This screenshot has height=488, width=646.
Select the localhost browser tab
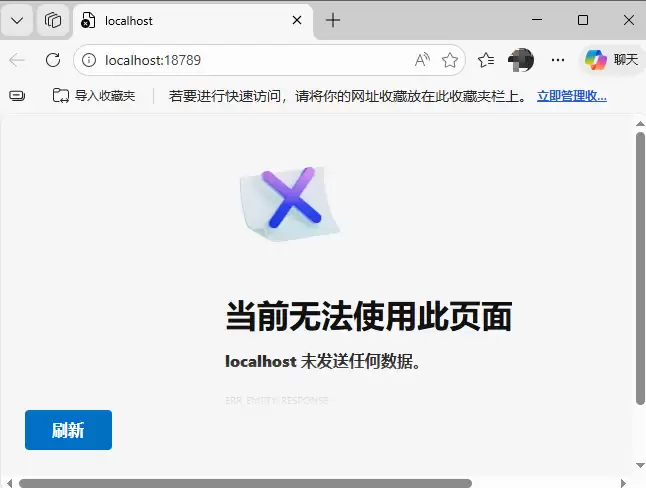point(193,21)
